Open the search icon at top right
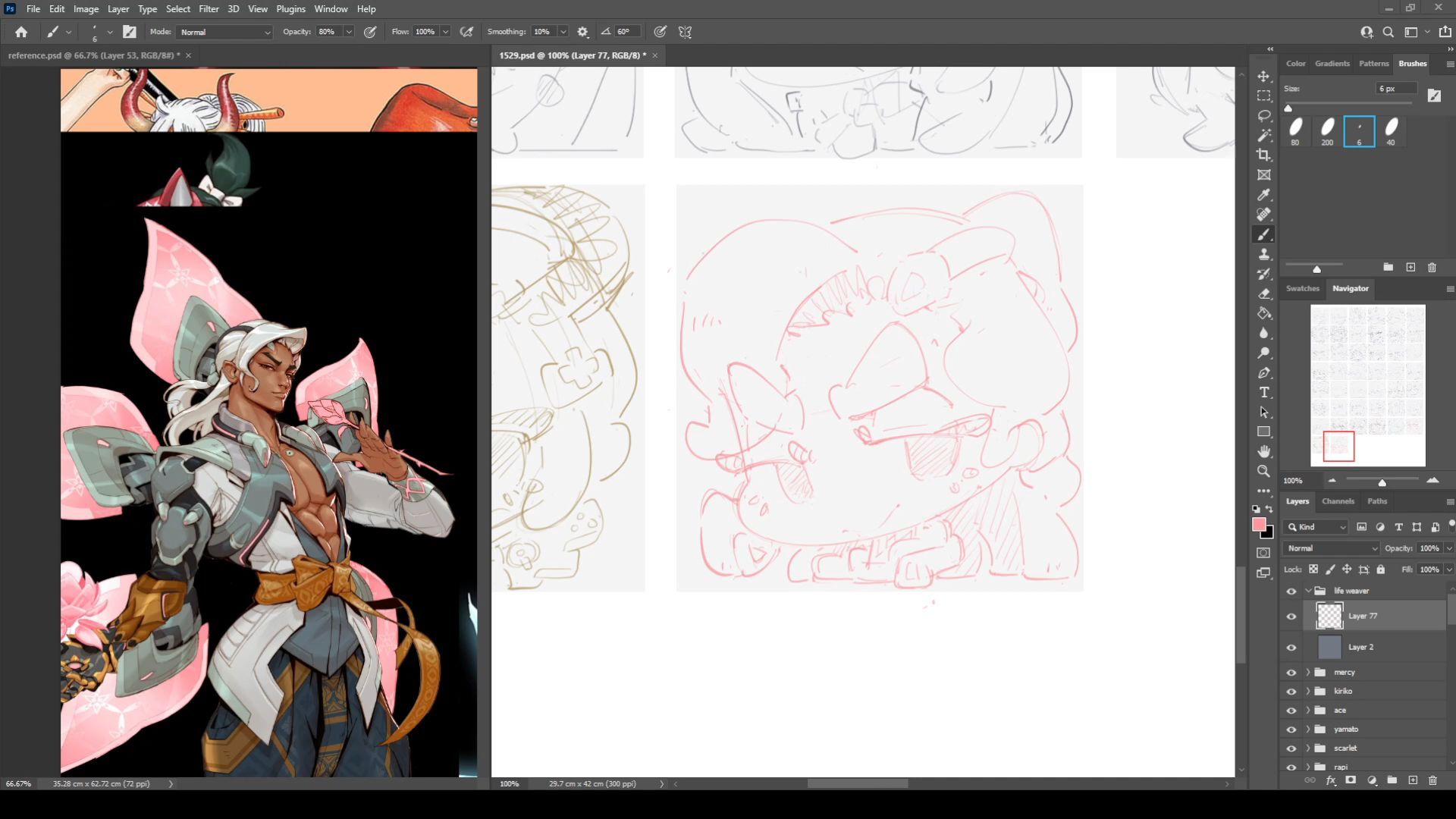Viewport: 1456px width, 819px height. coord(1388,32)
